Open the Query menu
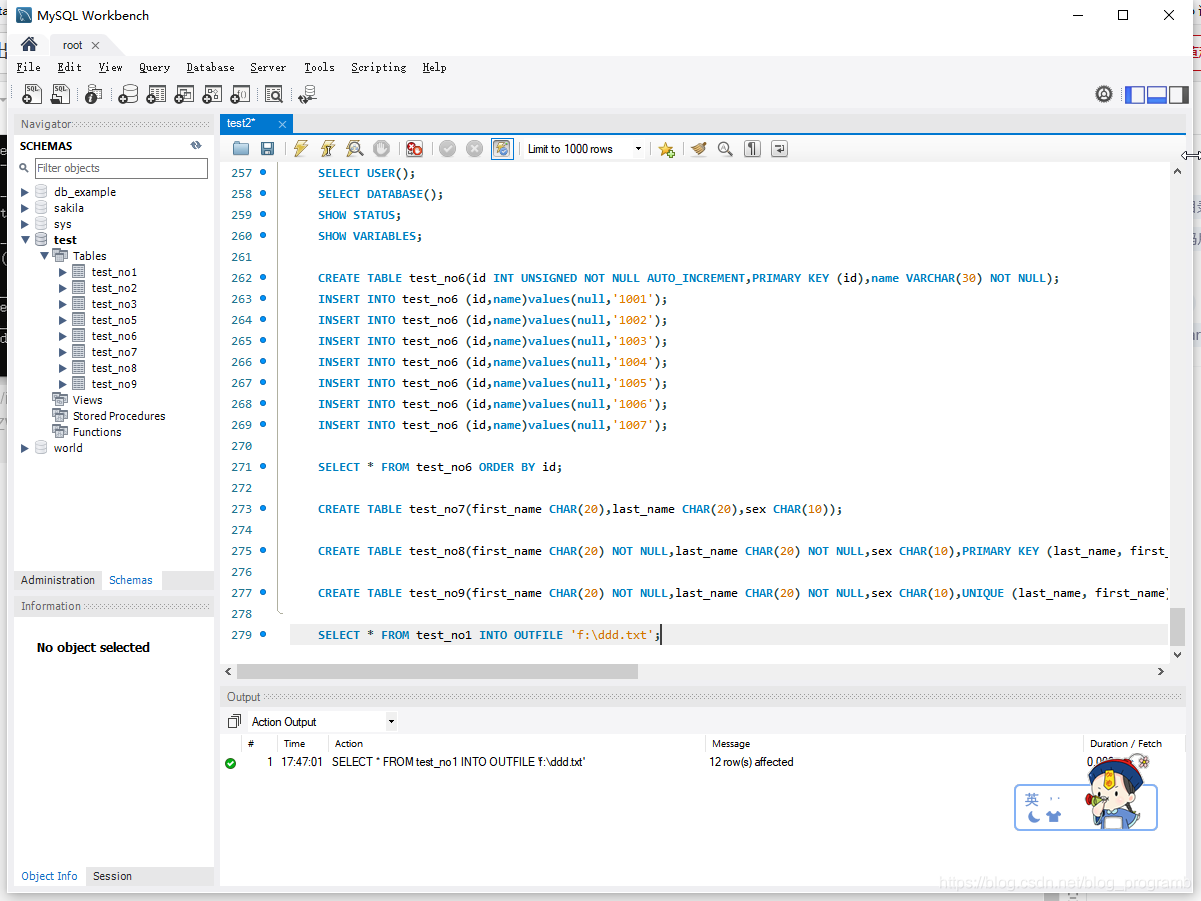 154,67
